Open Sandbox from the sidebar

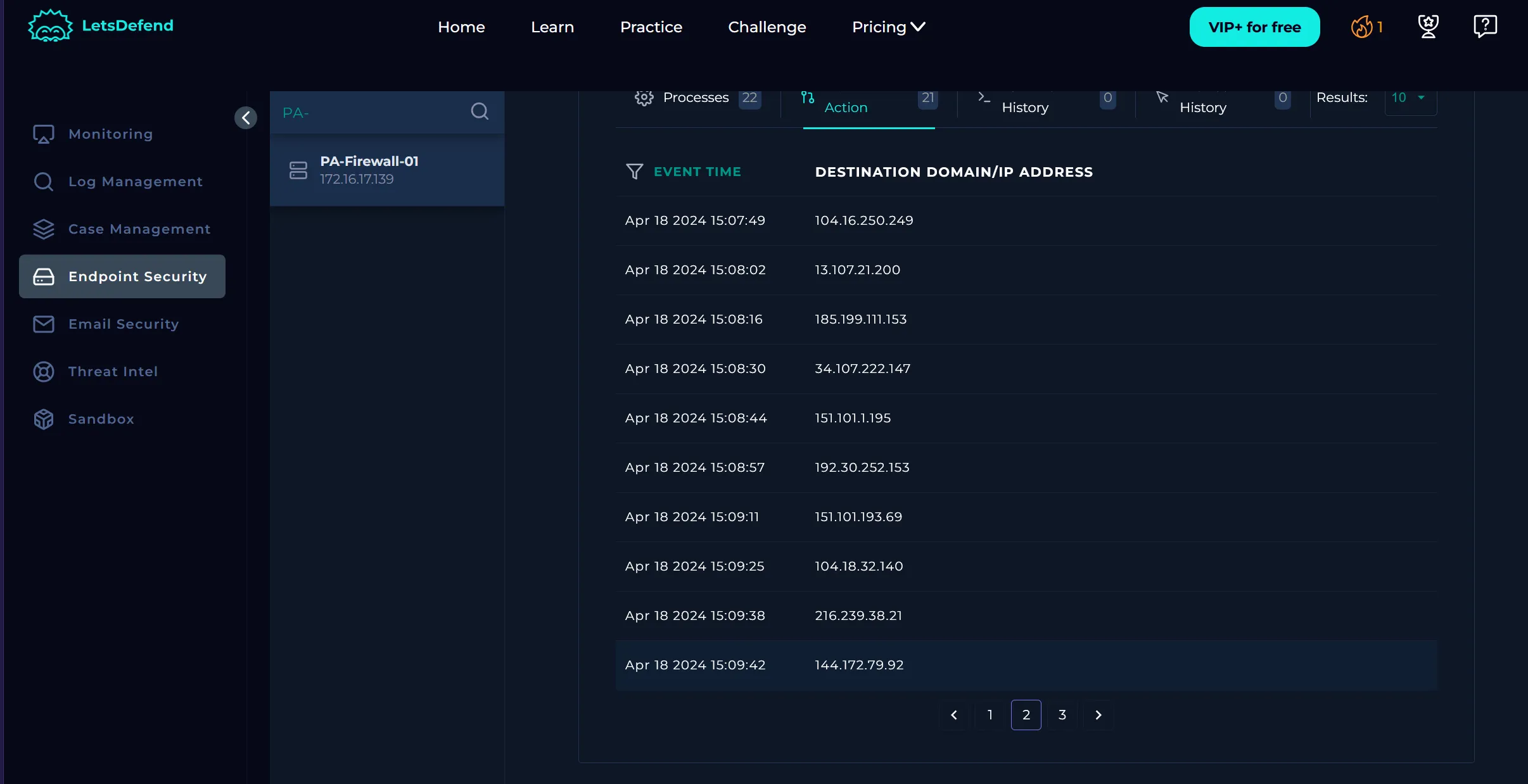pos(101,419)
